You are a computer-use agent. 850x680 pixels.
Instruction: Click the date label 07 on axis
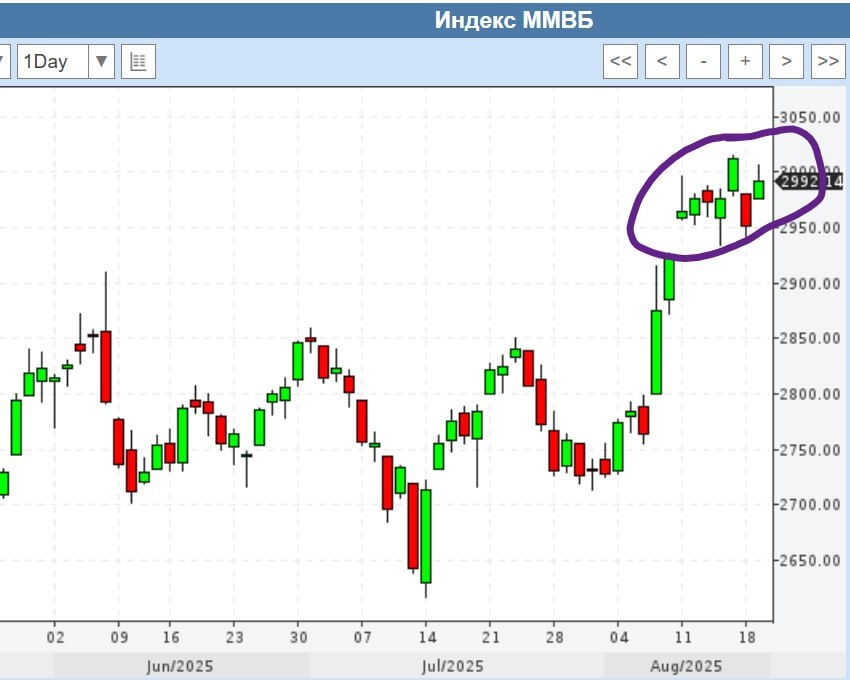(362, 637)
